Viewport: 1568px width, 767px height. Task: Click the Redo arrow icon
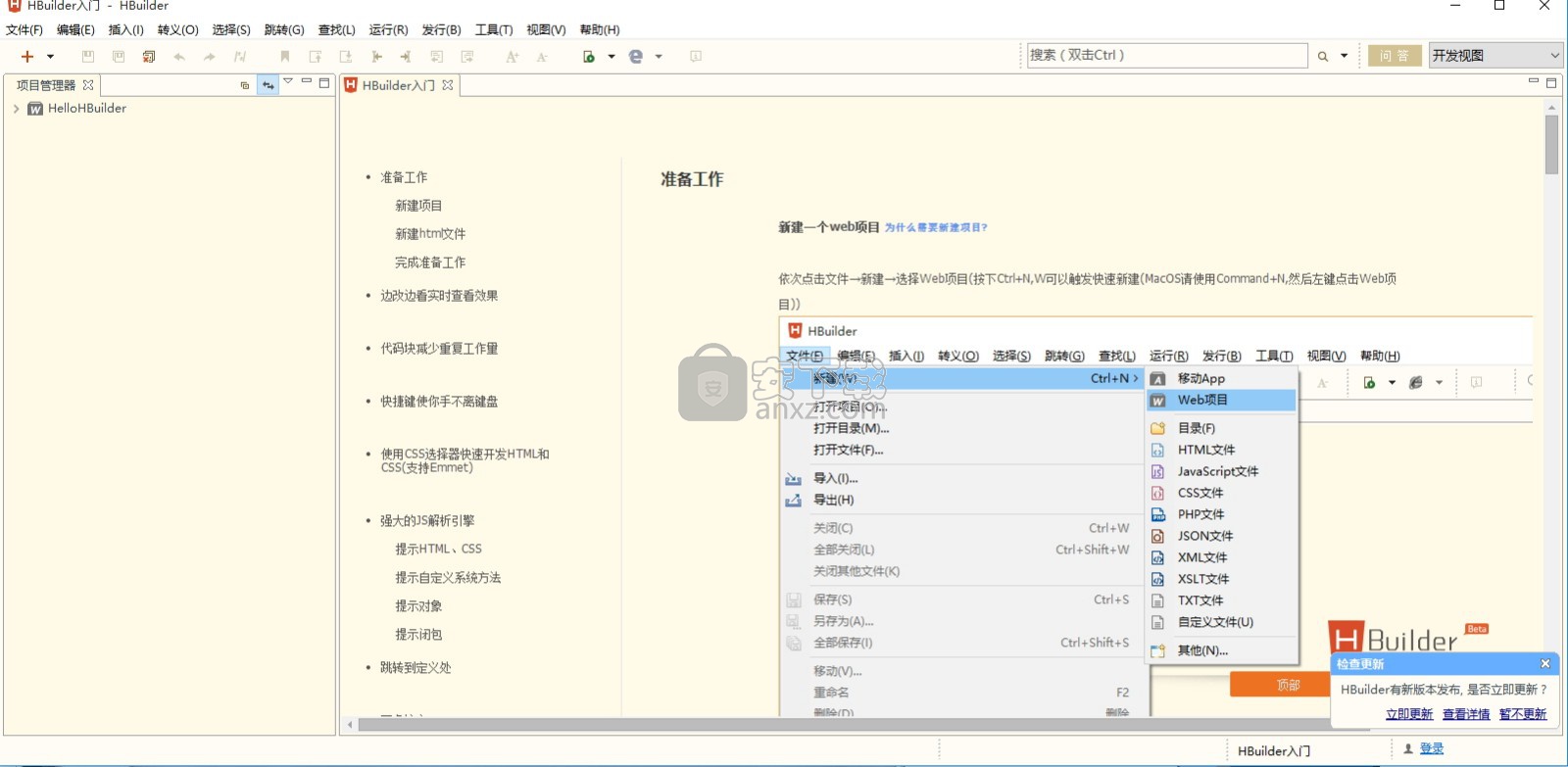(x=210, y=57)
